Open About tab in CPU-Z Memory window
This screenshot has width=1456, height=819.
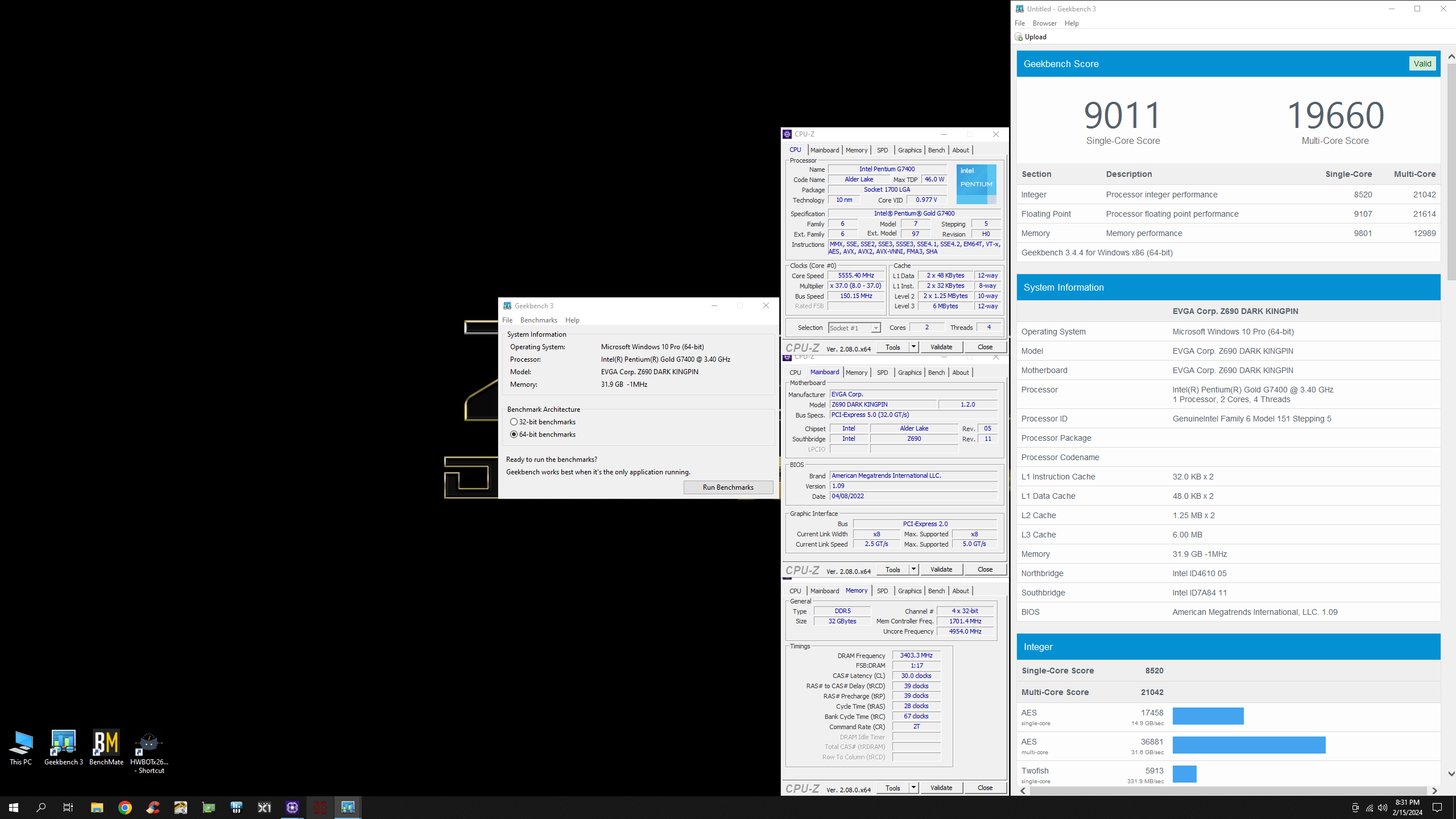pos(961,591)
